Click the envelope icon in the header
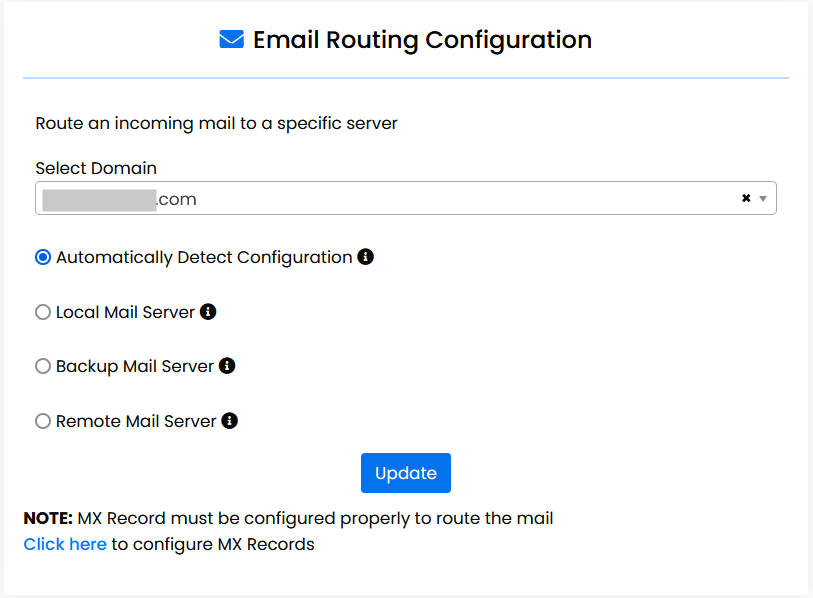The width and height of the screenshot is (813, 598). point(231,39)
